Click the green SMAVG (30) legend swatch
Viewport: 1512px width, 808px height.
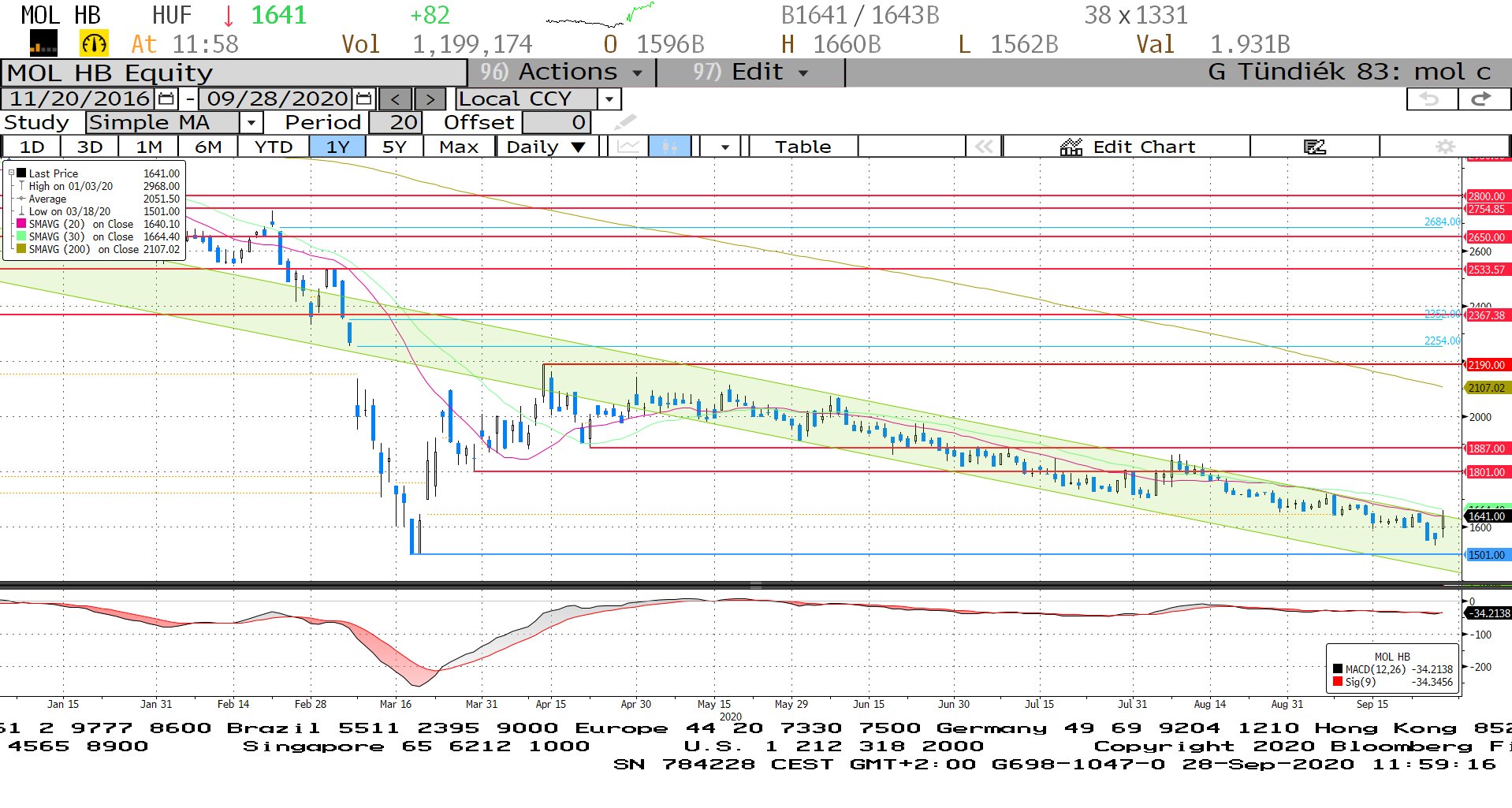point(21,236)
